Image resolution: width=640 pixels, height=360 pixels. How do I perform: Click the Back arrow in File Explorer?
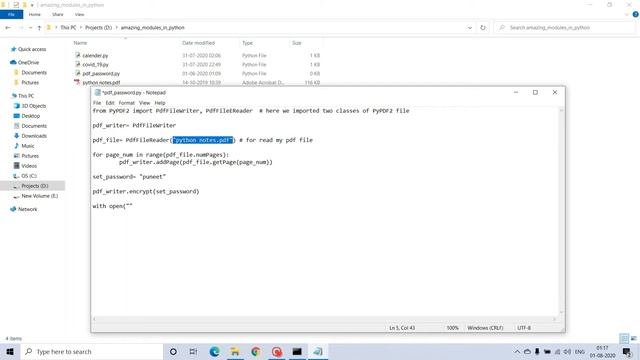[8, 28]
